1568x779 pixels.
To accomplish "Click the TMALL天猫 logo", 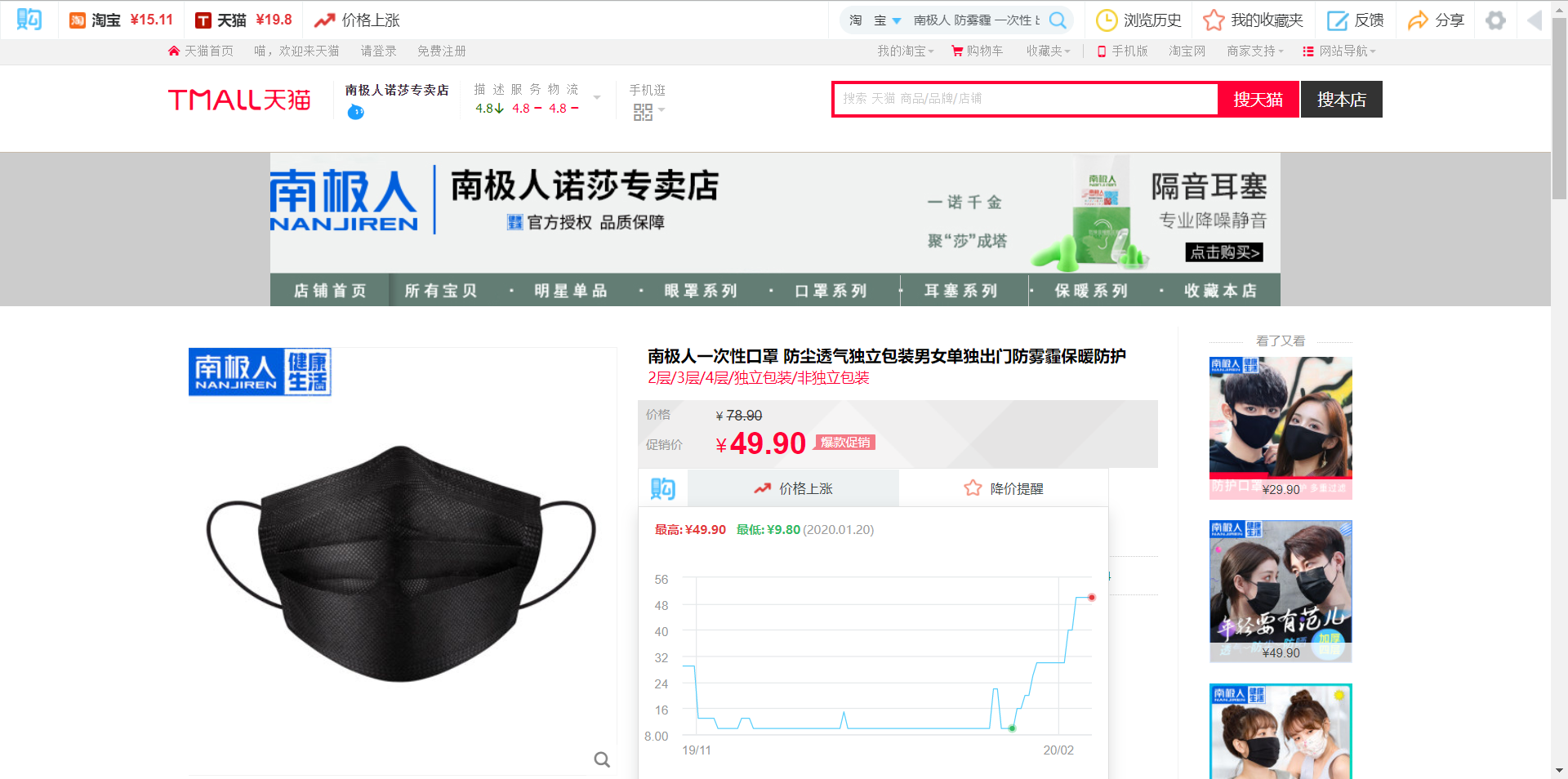I will [239, 100].
